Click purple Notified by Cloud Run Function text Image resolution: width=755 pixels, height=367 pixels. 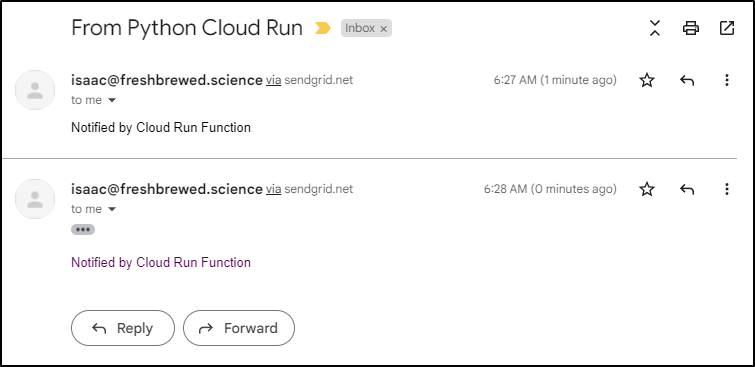(161, 262)
